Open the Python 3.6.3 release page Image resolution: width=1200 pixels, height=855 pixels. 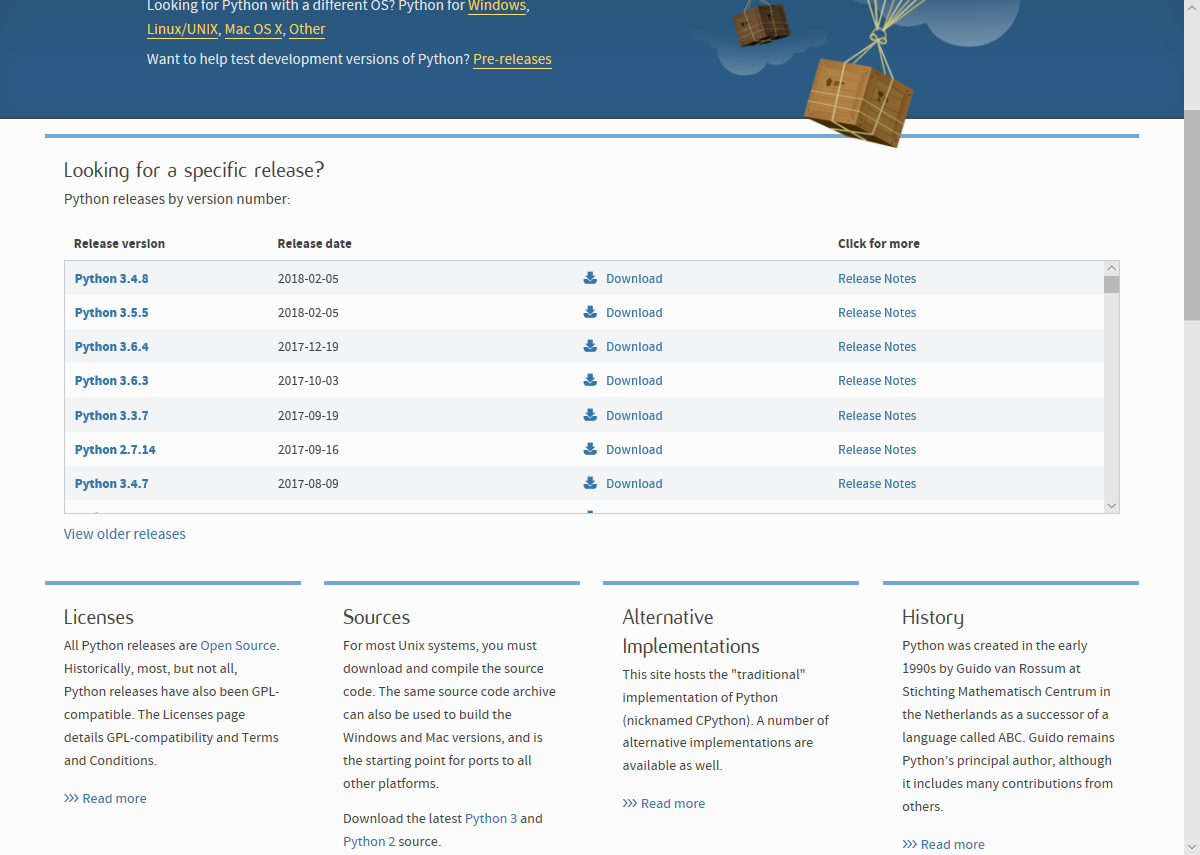[112, 381]
